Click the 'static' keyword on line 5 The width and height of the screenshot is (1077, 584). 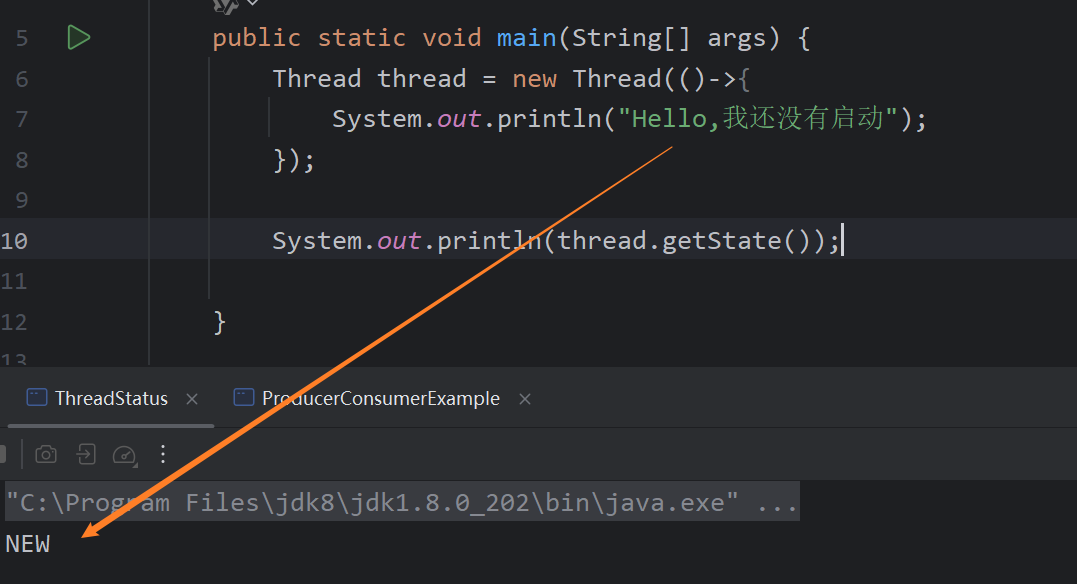(361, 38)
